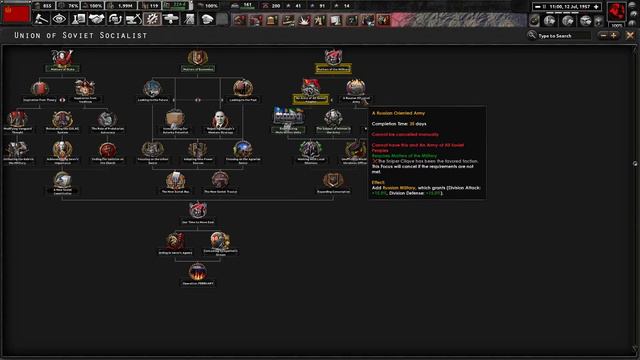Select the Matters of State focus

62,61
